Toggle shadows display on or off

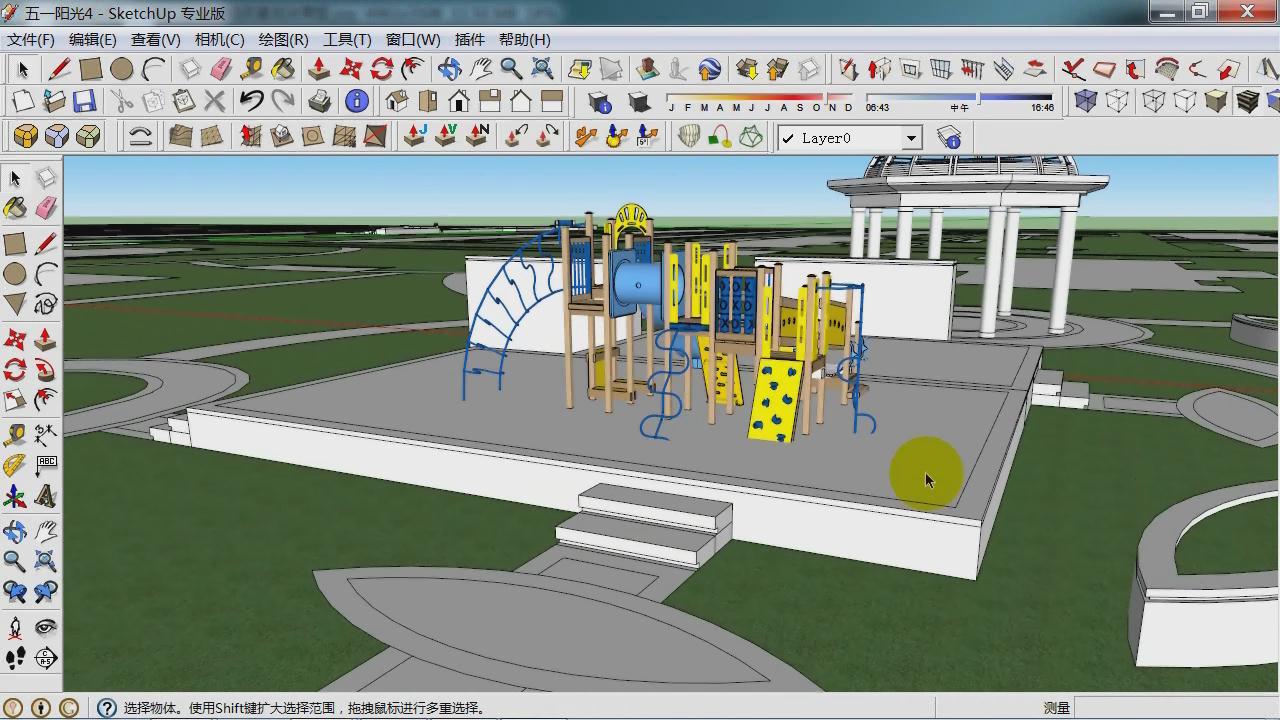pyautogui.click(x=637, y=101)
